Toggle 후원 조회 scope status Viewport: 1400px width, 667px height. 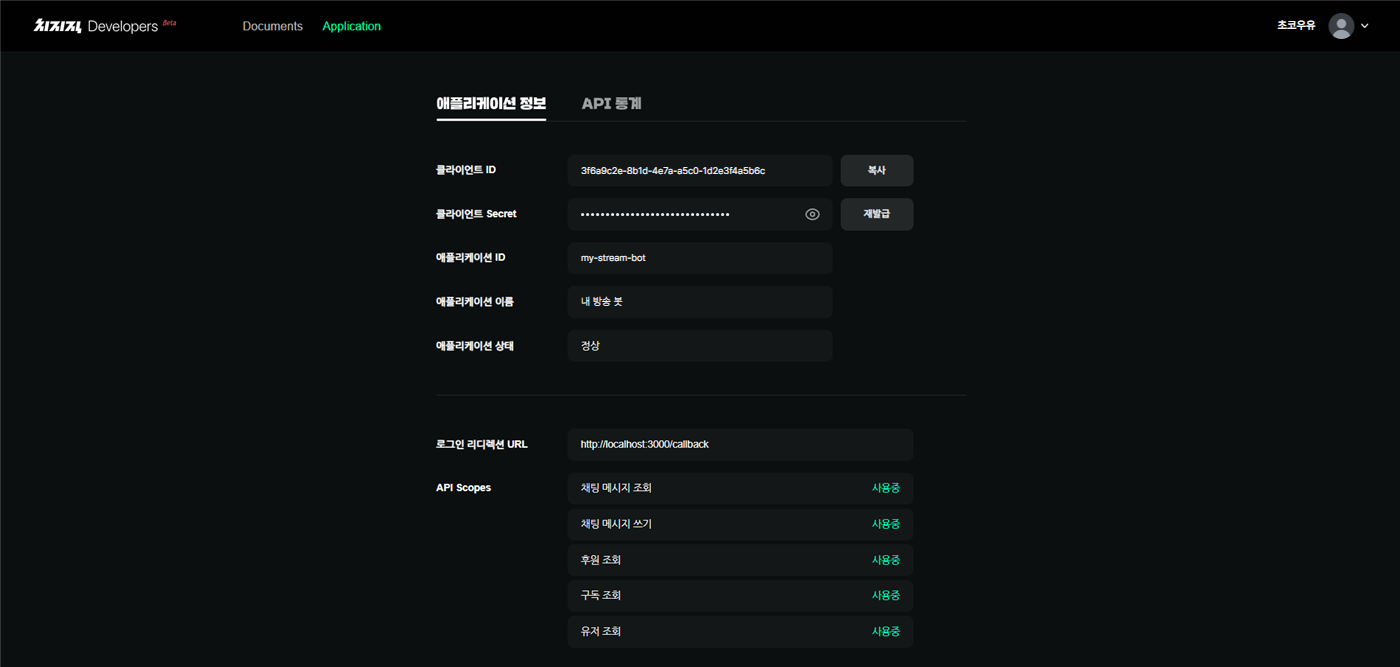pos(886,560)
